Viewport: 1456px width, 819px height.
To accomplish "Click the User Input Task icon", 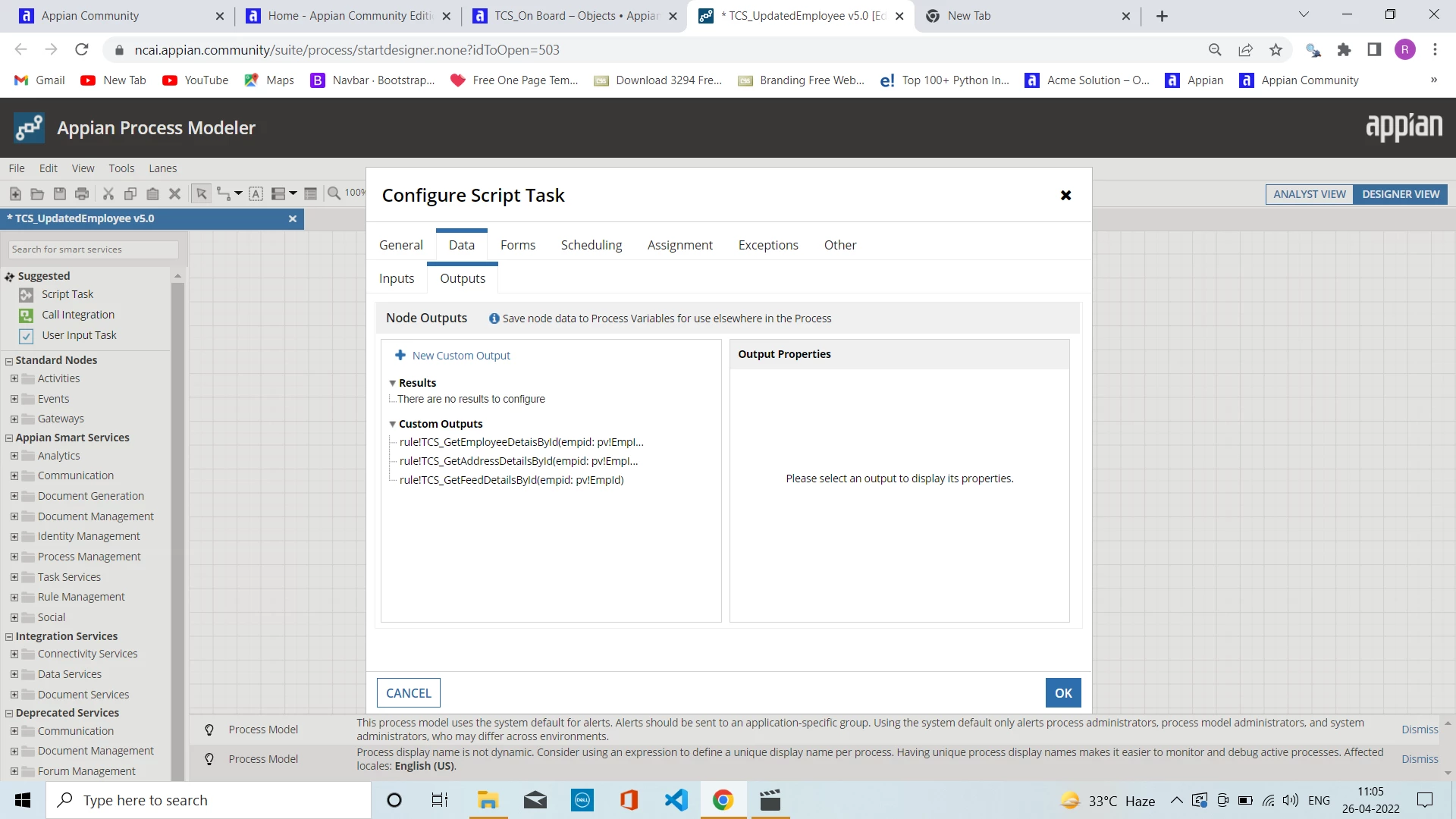I will point(27,336).
